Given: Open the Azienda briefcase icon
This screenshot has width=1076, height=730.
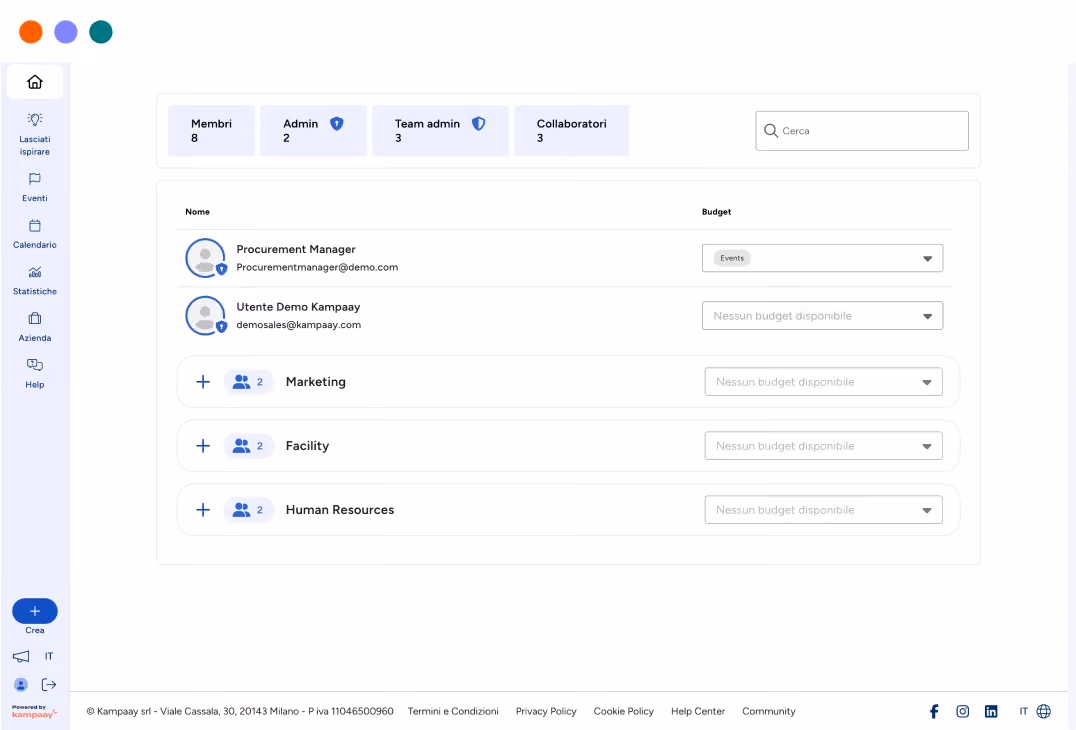Looking at the screenshot, I should click(x=35, y=318).
